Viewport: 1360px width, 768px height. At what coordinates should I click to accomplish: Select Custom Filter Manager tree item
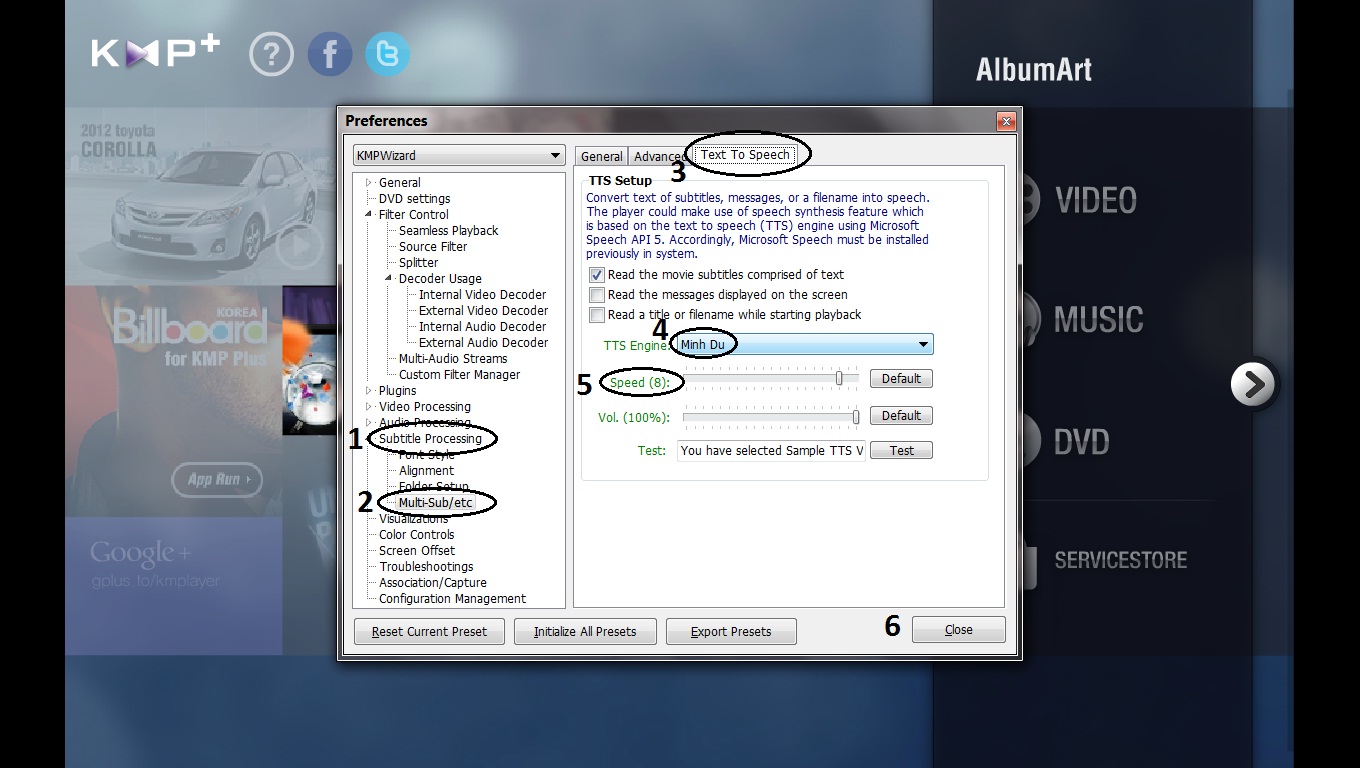[x=459, y=375]
